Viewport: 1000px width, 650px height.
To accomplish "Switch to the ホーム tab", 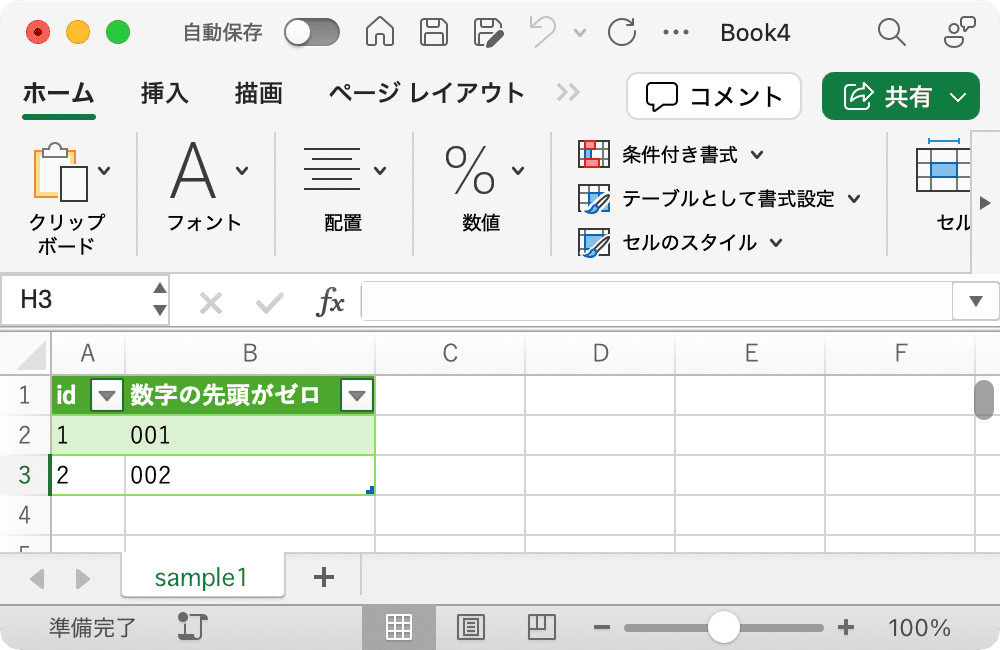I will [x=59, y=94].
